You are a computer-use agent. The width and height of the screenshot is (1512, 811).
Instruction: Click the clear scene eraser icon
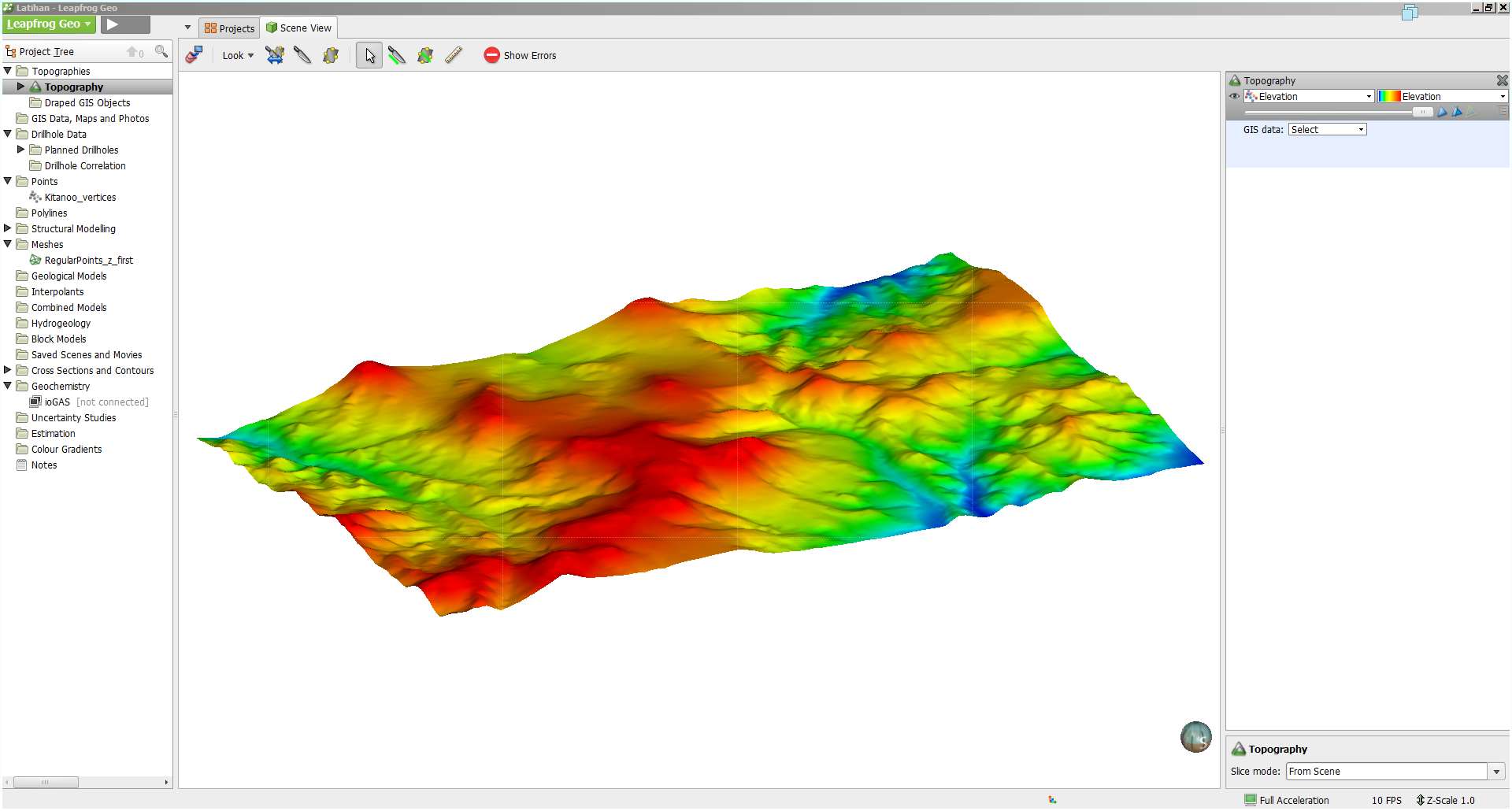coord(194,55)
